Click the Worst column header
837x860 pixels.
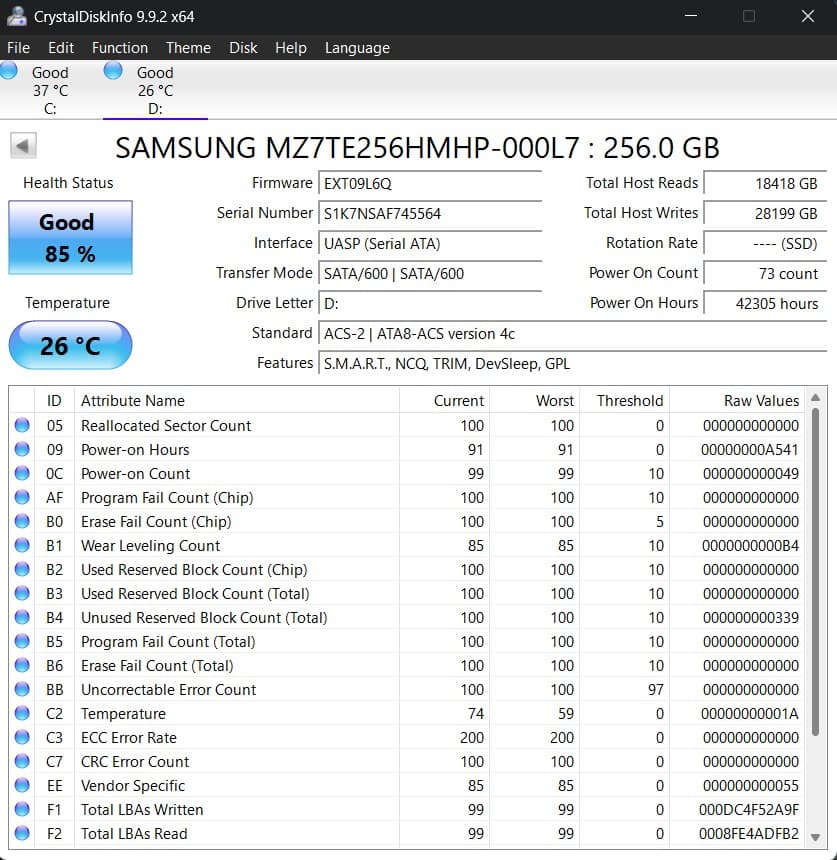[534, 400]
